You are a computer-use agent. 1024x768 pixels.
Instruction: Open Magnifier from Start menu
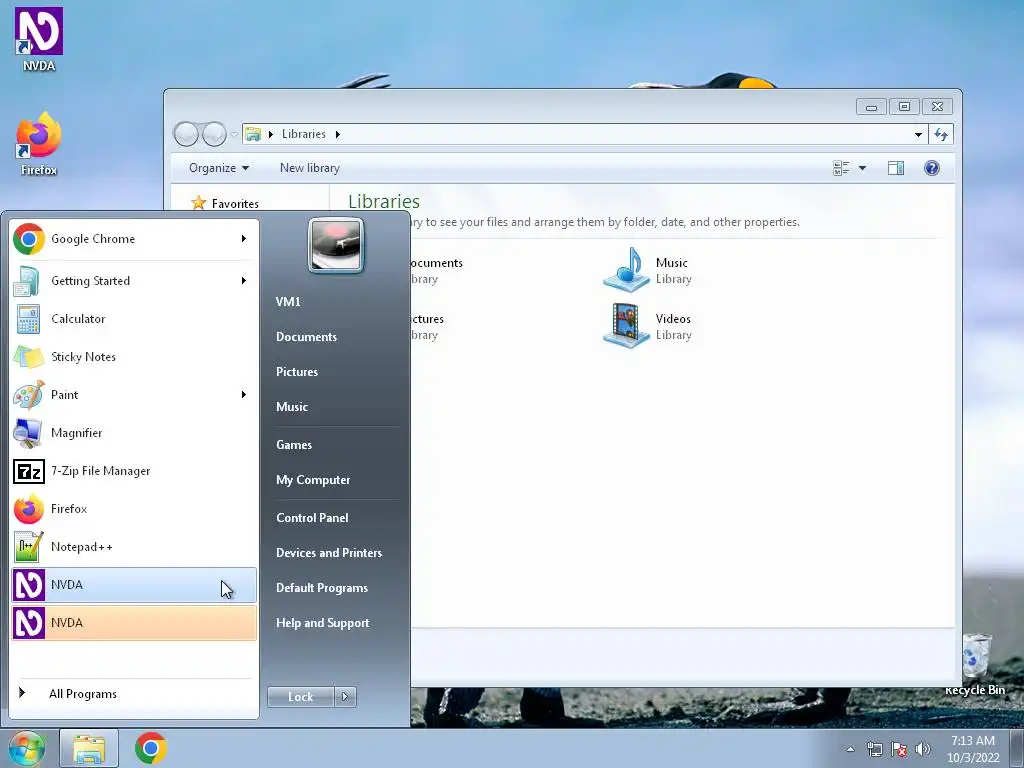pyautogui.click(x=134, y=432)
